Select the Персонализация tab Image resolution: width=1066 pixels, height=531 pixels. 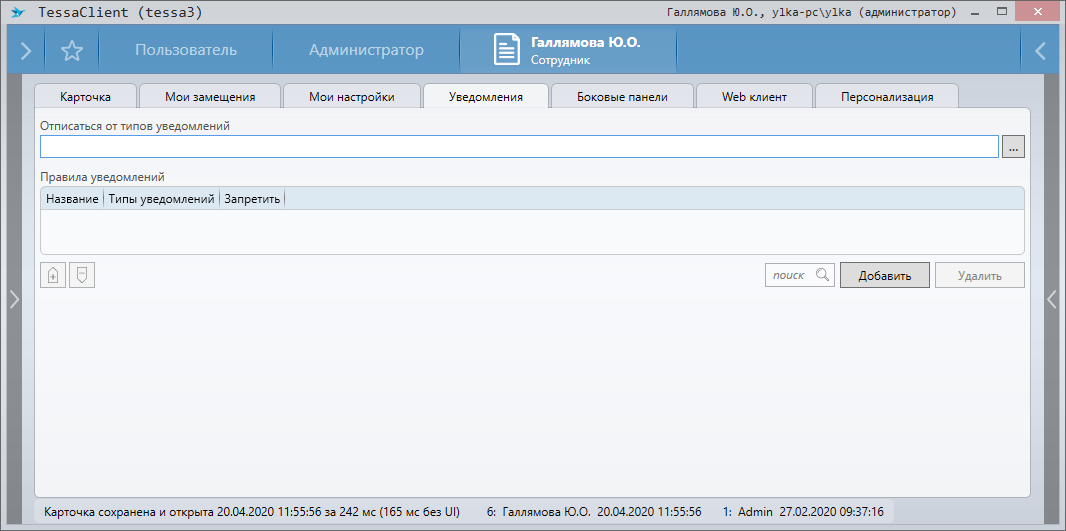pyautogui.click(x=887, y=97)
